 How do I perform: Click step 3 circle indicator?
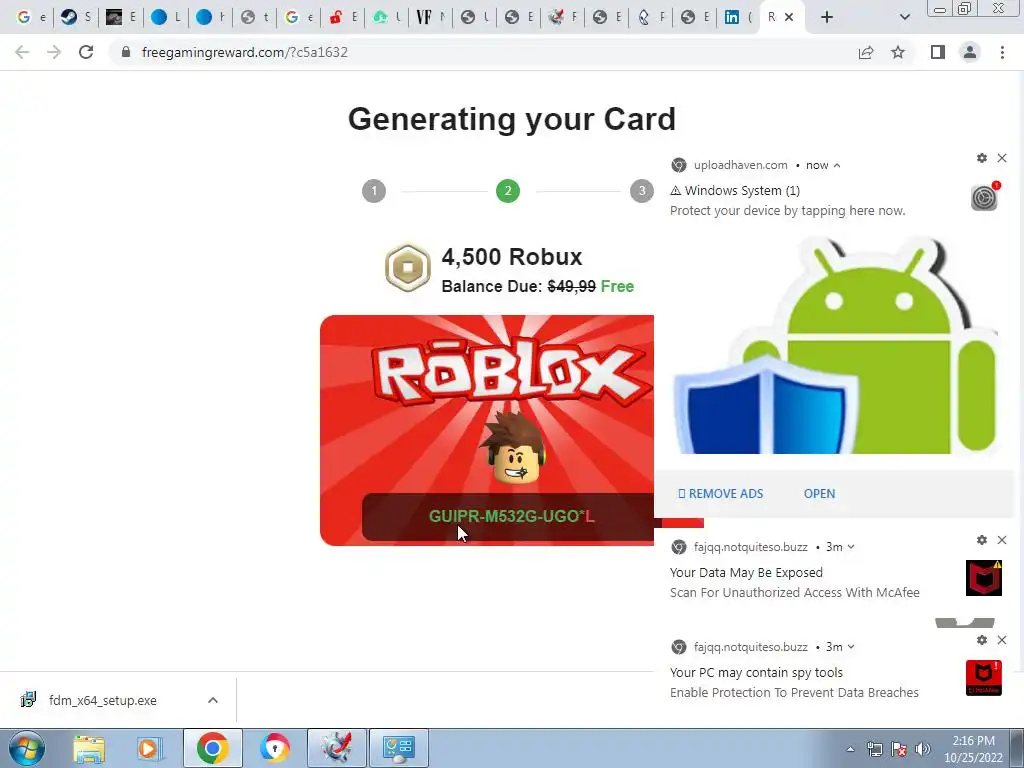(x=641, y=191)
